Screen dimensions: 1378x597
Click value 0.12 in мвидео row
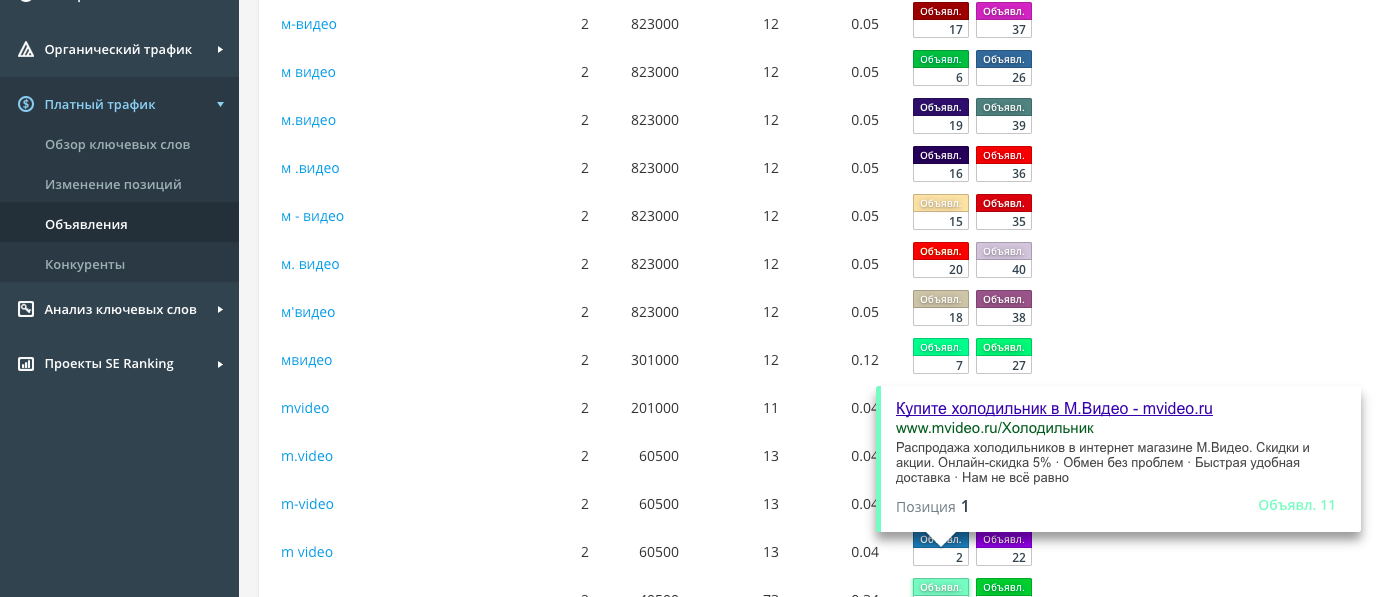(865, 360)
